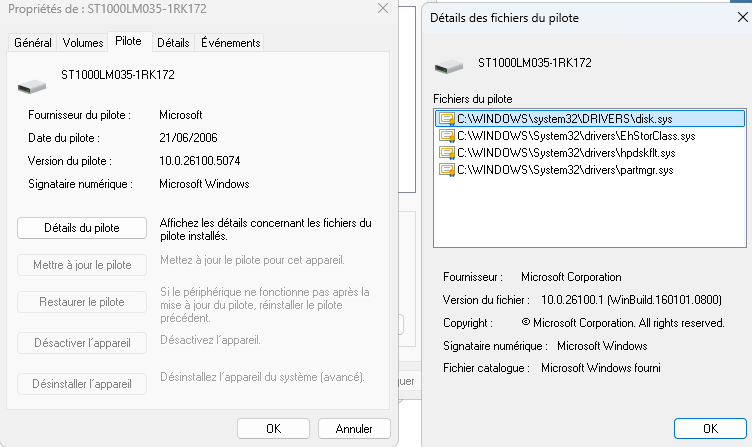Click OK in the Propriétés dialog
Image resolution: width=752 pixels, height=447 pixels.
273,428
